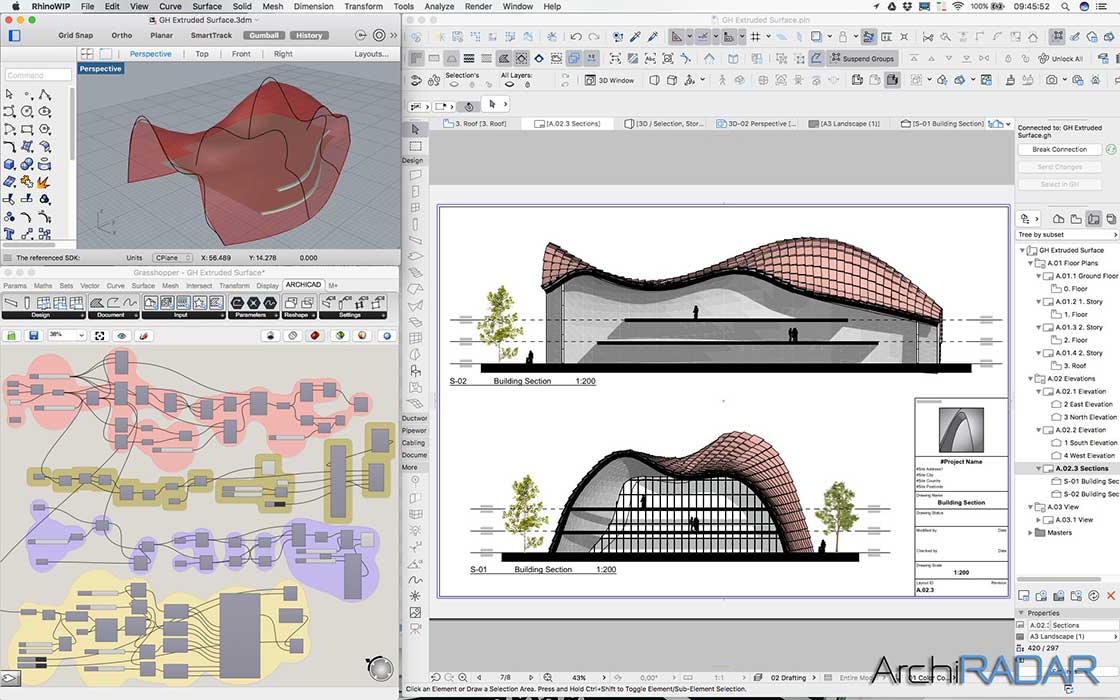Toggle Ortho mode in Rhino
This screenshot has width=1120, height=700.
121,34
